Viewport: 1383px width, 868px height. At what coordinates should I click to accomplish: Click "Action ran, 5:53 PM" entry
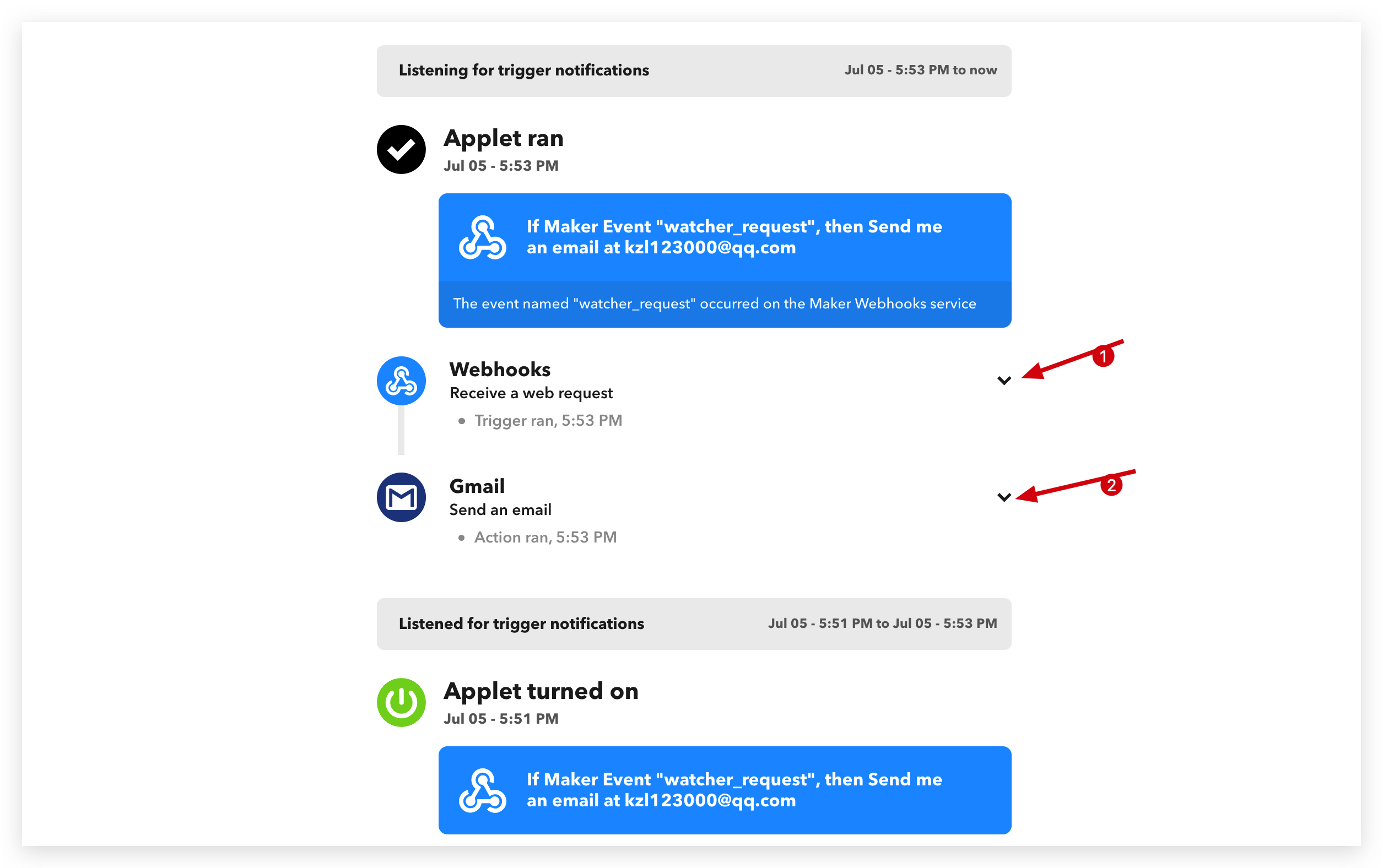545,538
